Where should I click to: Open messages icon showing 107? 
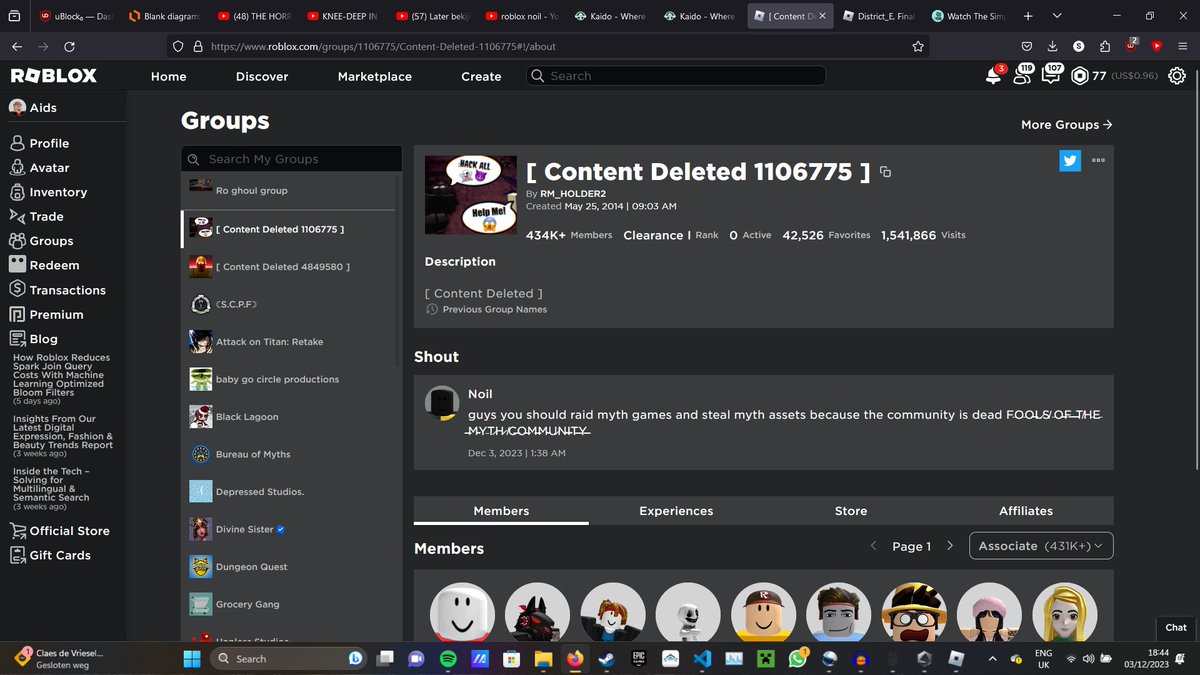[1051, 76]
